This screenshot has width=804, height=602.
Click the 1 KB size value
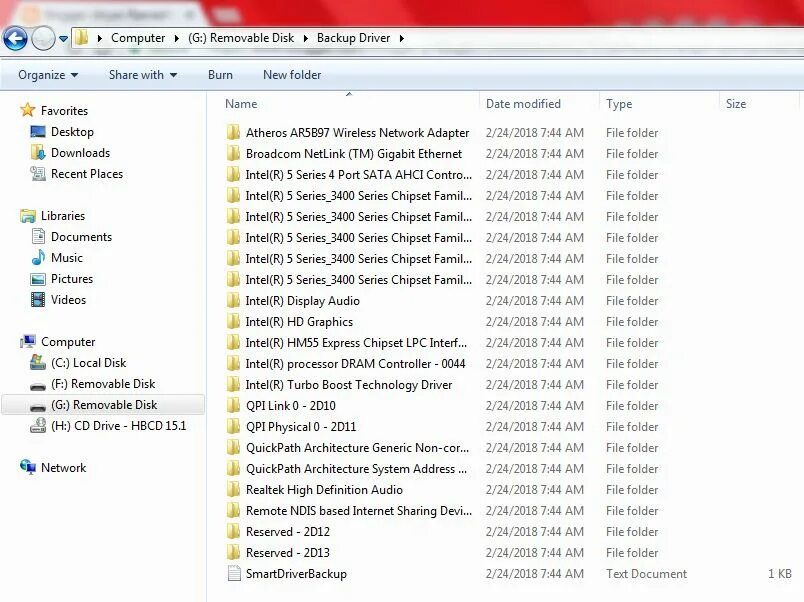click(779, 574)
